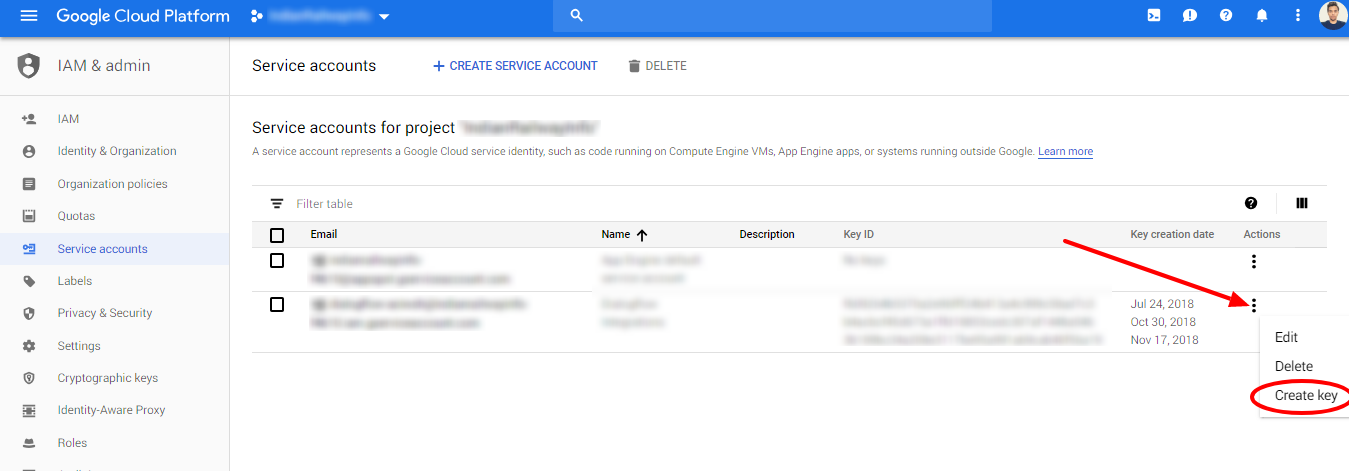Click the Jul 24, 2018 date

pos(1160,304)
